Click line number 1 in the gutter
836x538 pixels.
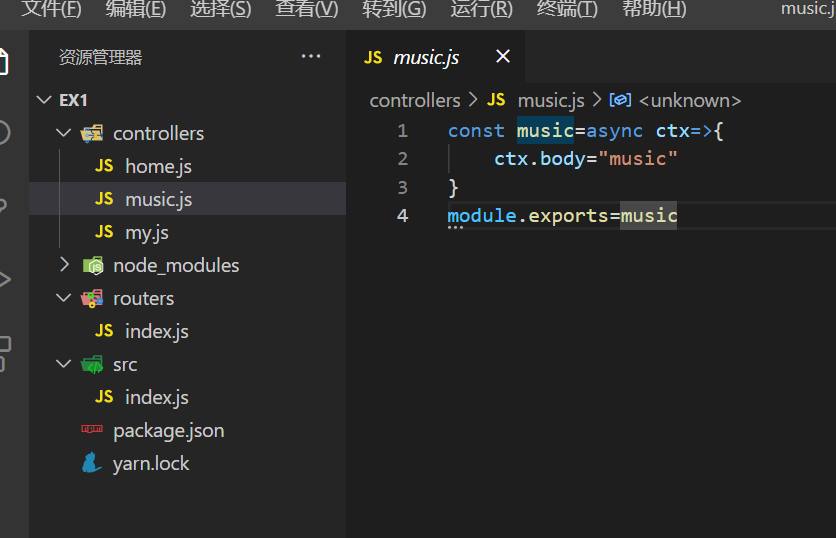point(403,131)
